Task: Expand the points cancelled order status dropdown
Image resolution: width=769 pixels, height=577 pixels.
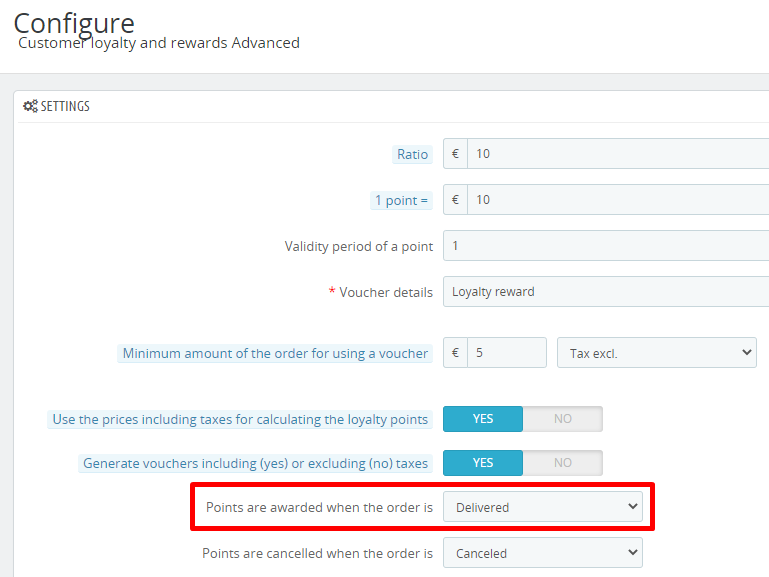Action: click(x=542, y=553)
